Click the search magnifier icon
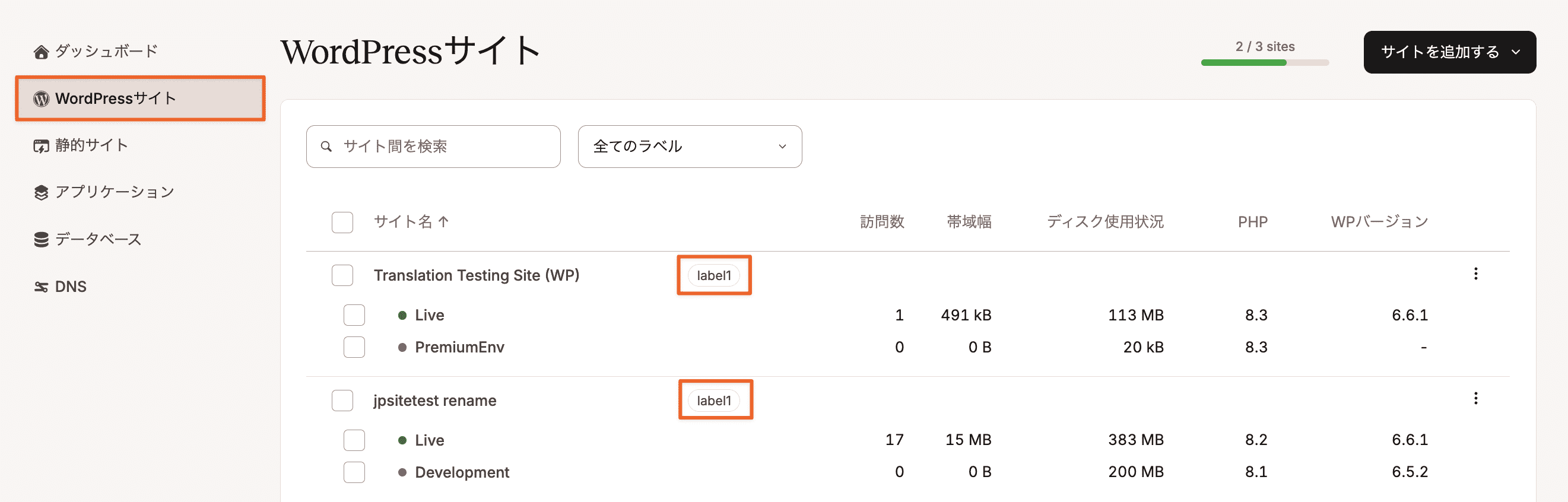 tap(326, 147)
